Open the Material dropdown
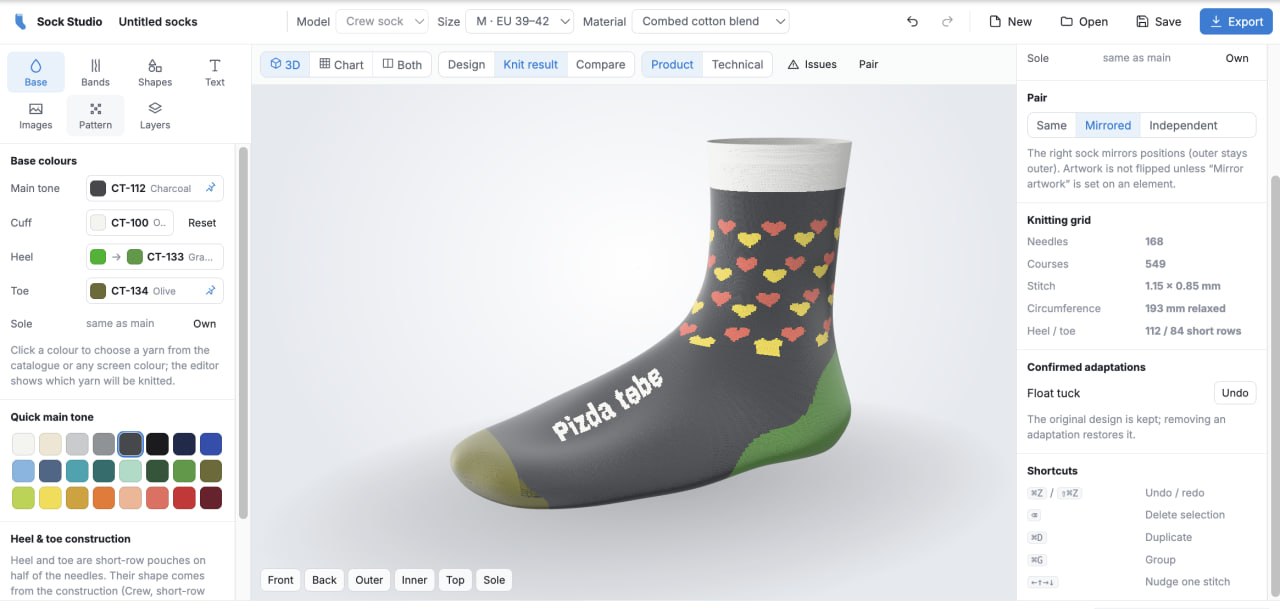1280x609 pixels. point(710,21)
